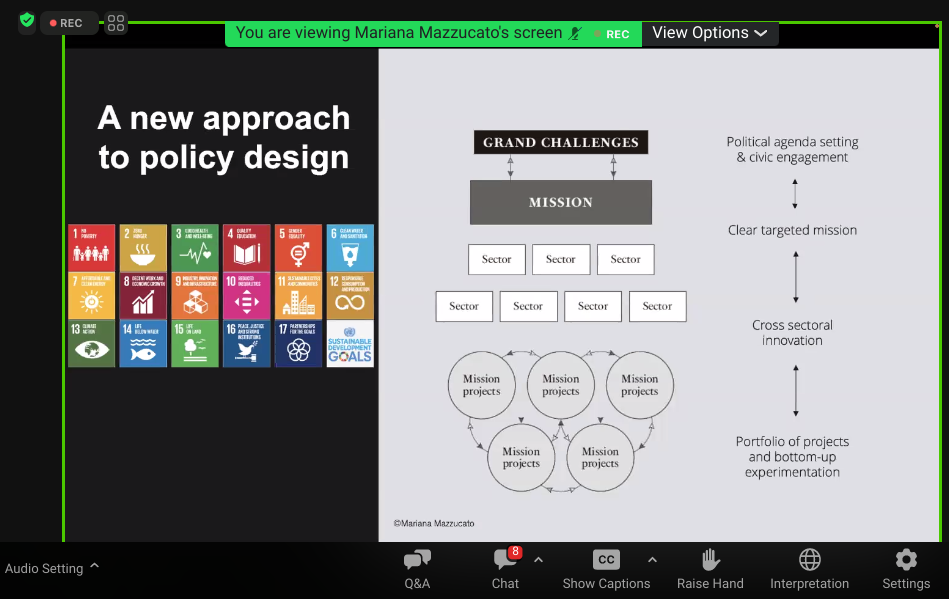This screenshot has width=949, height=599.
Task: Click the top-left REC recording indicator
Action: pos(69,23)
